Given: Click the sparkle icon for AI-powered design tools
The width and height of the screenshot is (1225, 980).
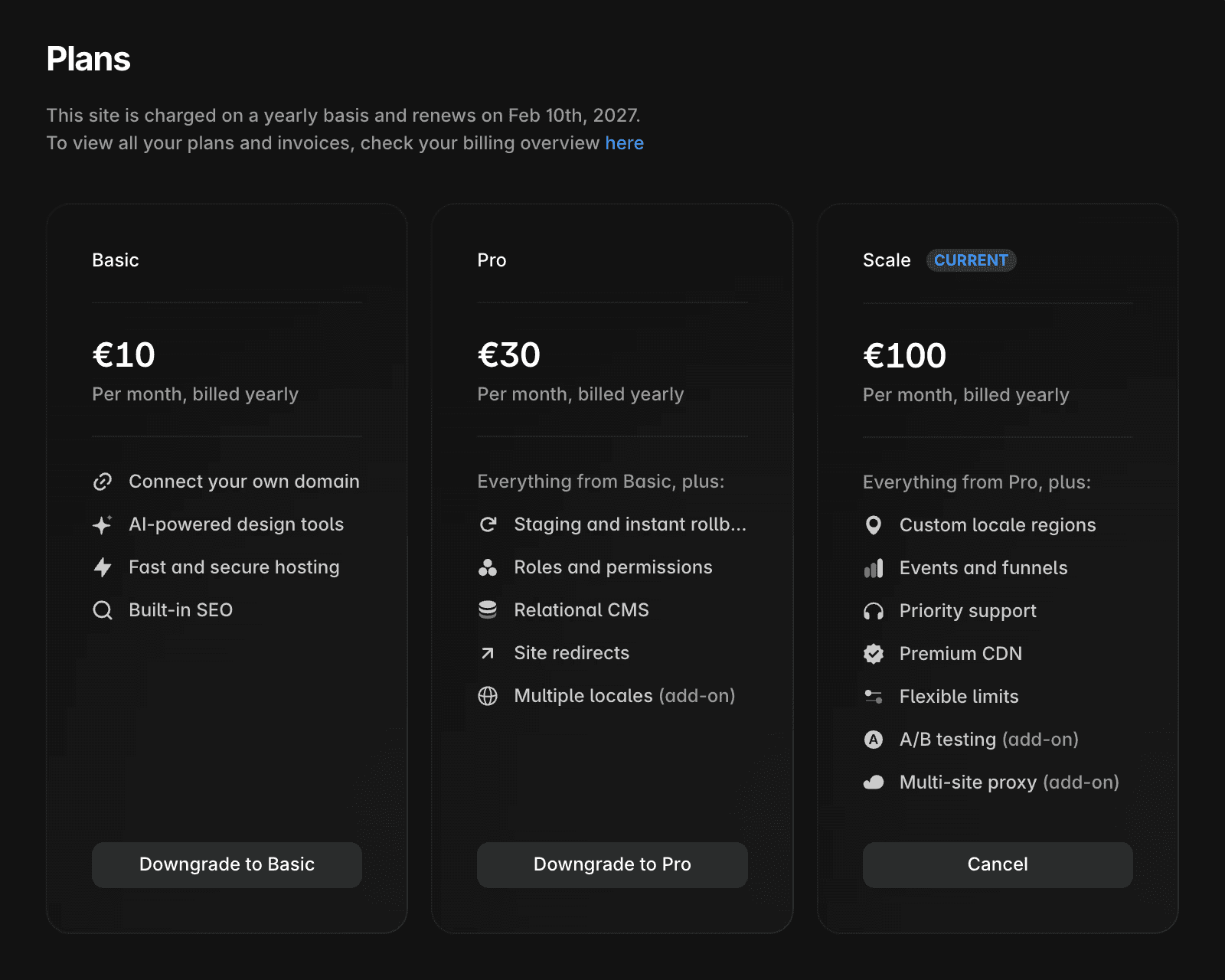Looking at the screenshot, I should click(x=103, y=524).
